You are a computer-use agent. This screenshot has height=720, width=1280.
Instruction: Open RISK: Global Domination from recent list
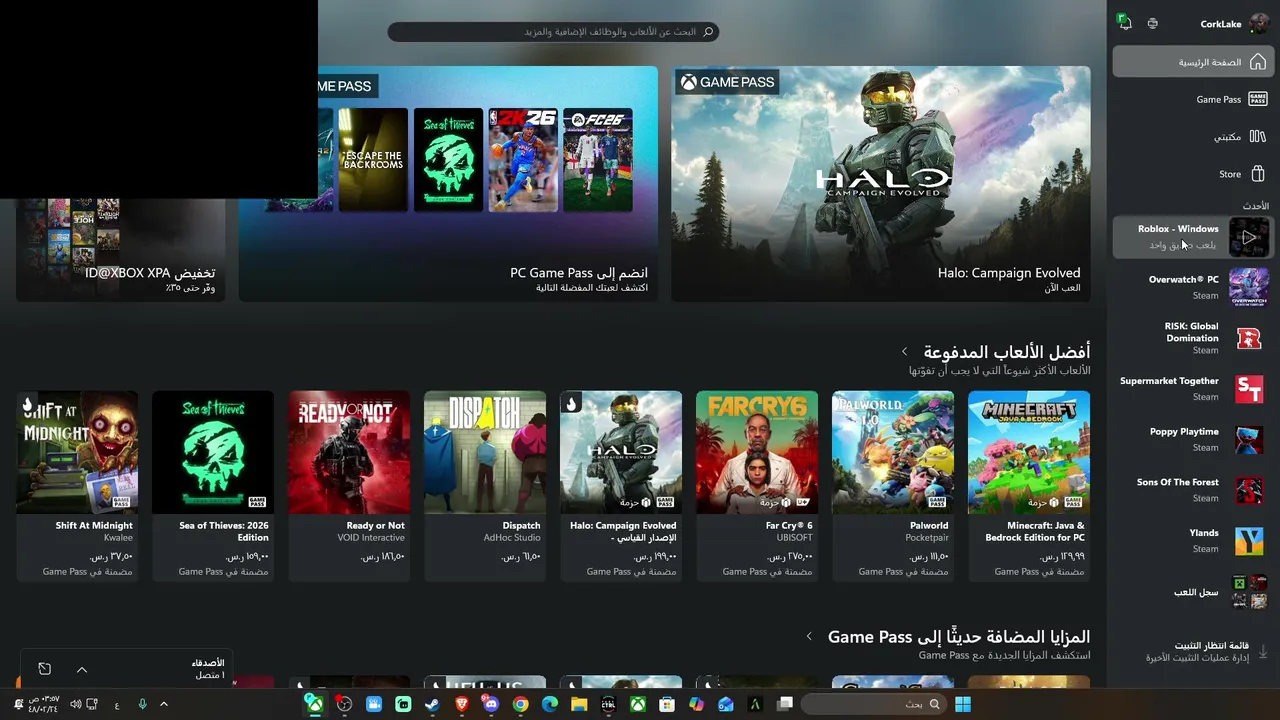[x=1192, y=338]
